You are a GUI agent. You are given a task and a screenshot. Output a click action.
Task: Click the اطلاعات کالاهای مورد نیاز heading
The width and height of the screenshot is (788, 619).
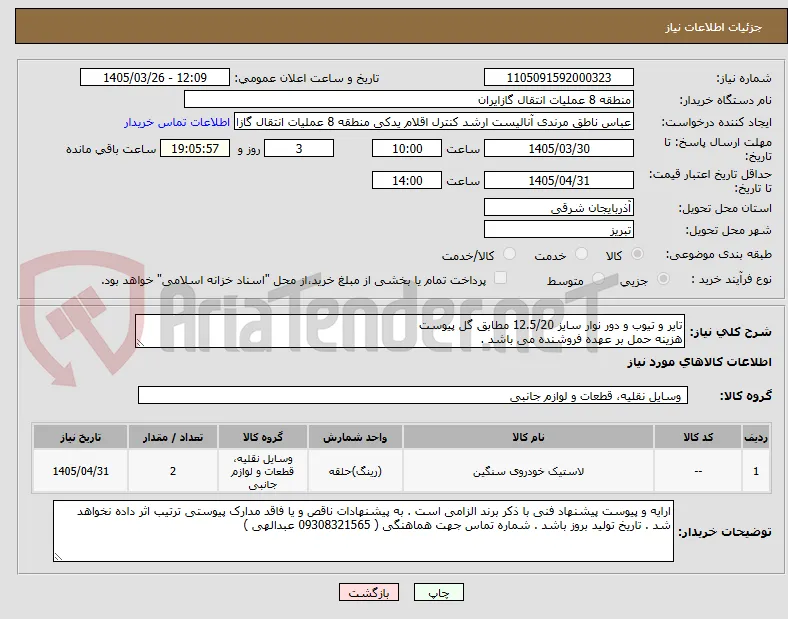coord(699,362)
